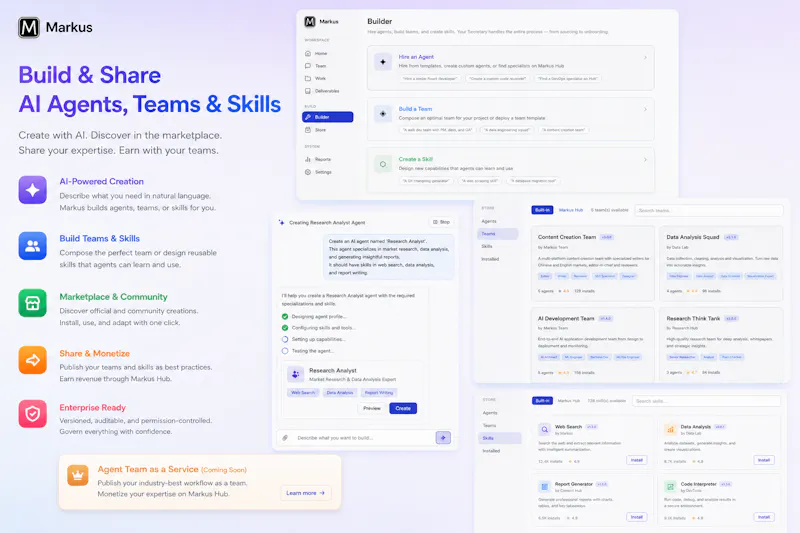800x533 pixels.
Task: Click the Preview button for Research Analyst
Action: point(372,408)
